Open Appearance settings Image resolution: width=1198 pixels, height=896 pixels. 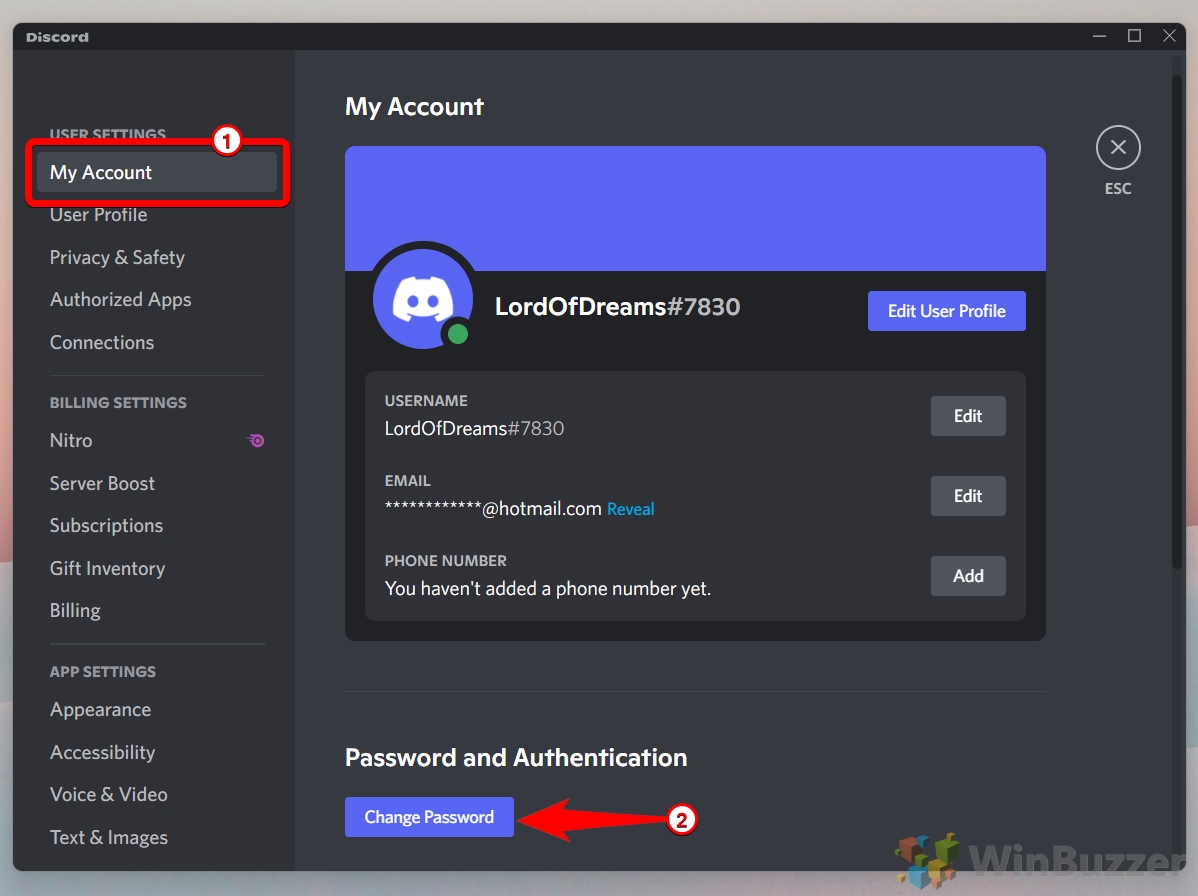point(100,710)
